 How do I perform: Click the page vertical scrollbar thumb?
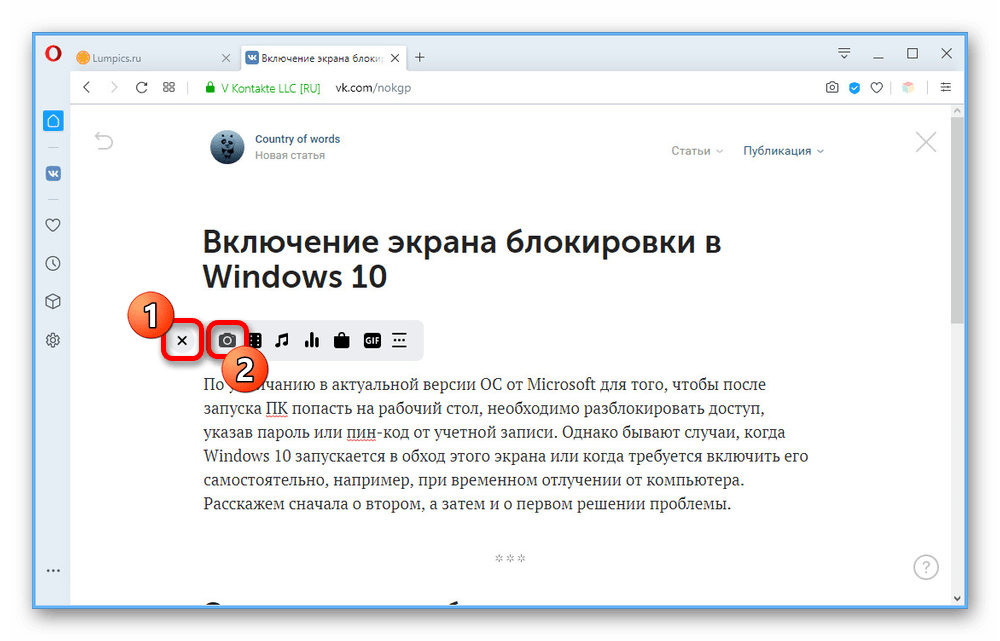click(x=957, y=220)
